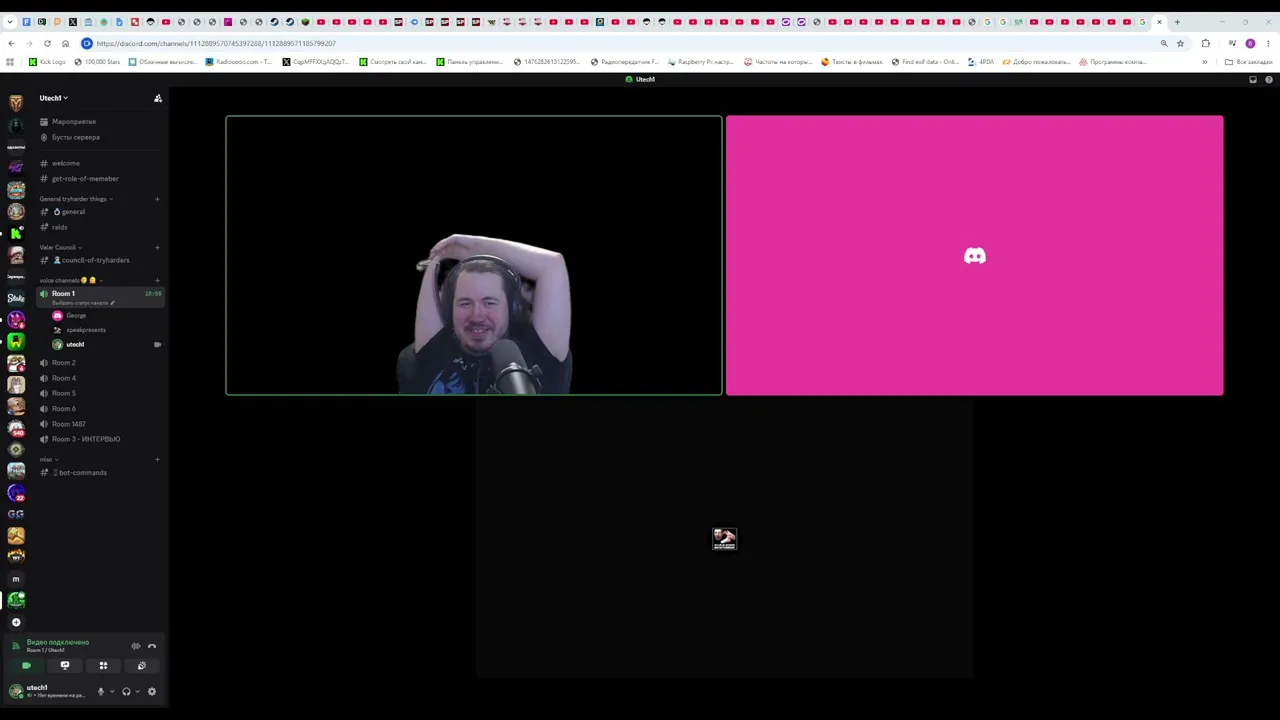Screen dimensions: 1280x720
Task: Open the utech1 user profile panel
Action: tap(48, 691)
